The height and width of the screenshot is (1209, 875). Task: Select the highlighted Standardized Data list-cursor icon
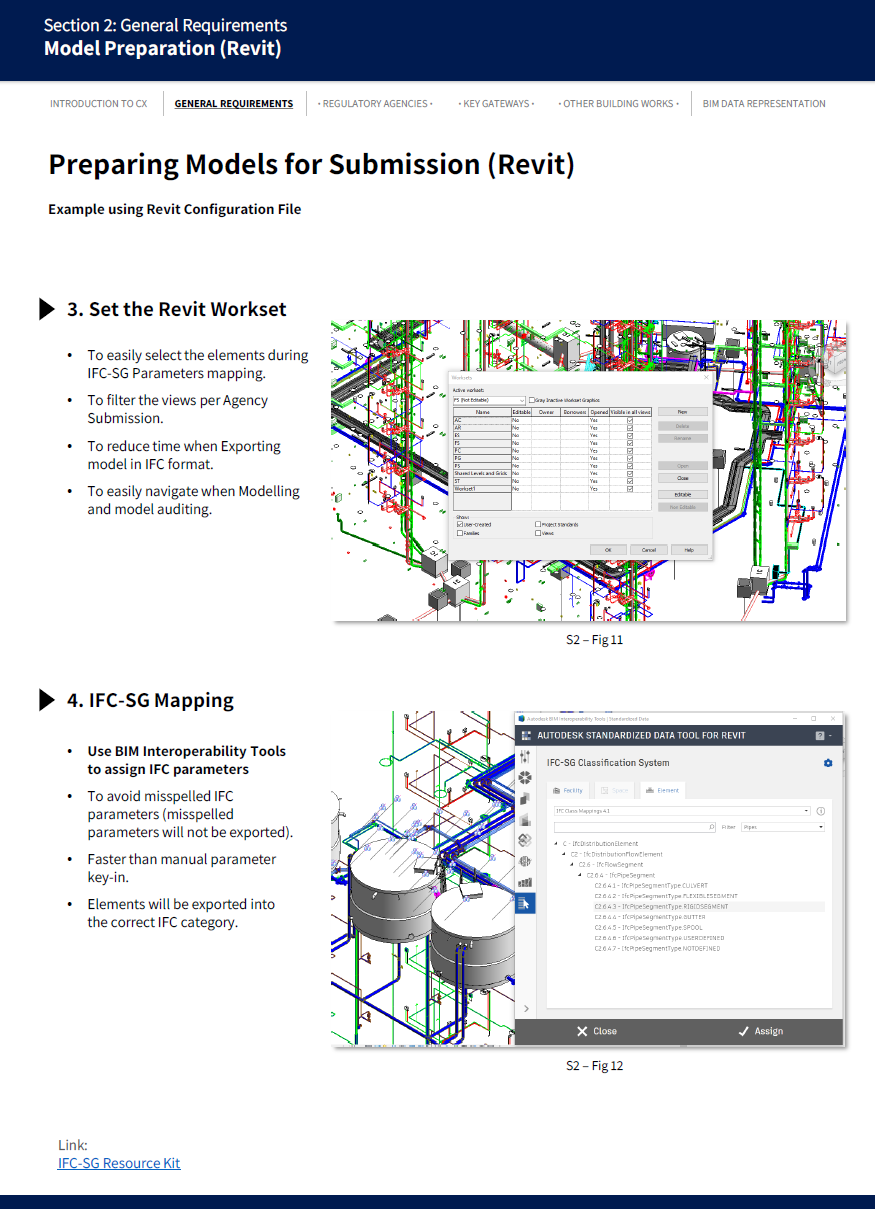525,903
